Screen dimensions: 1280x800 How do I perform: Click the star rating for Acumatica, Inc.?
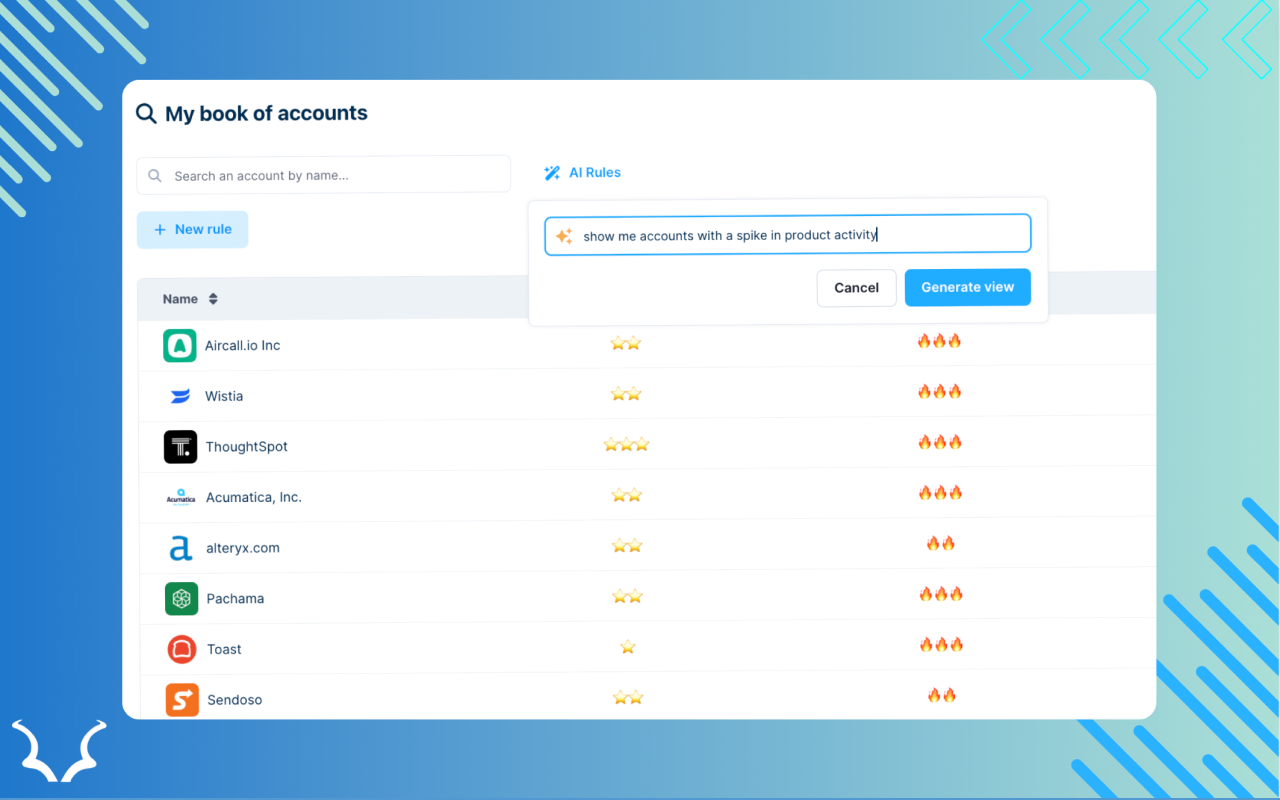click(626, 495)
